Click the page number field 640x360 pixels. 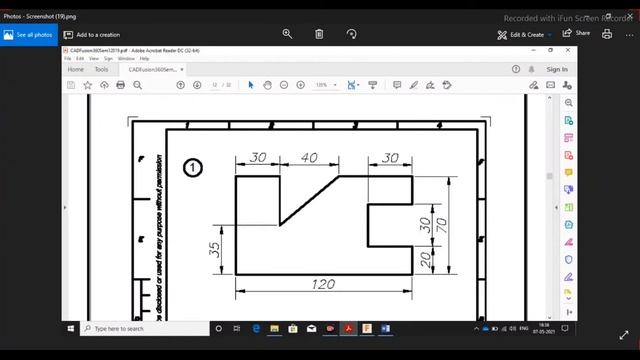[214, 85]
